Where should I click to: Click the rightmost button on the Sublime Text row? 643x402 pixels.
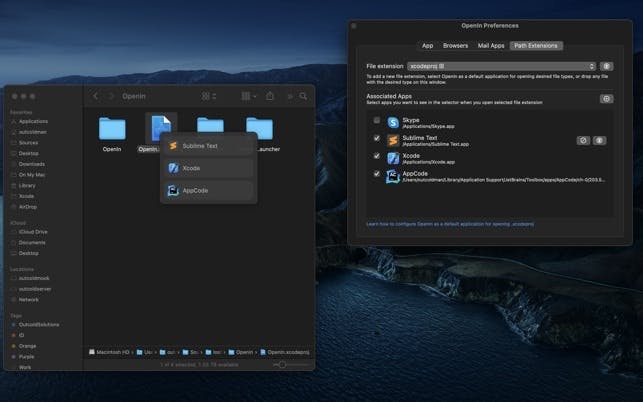[599, 141]
